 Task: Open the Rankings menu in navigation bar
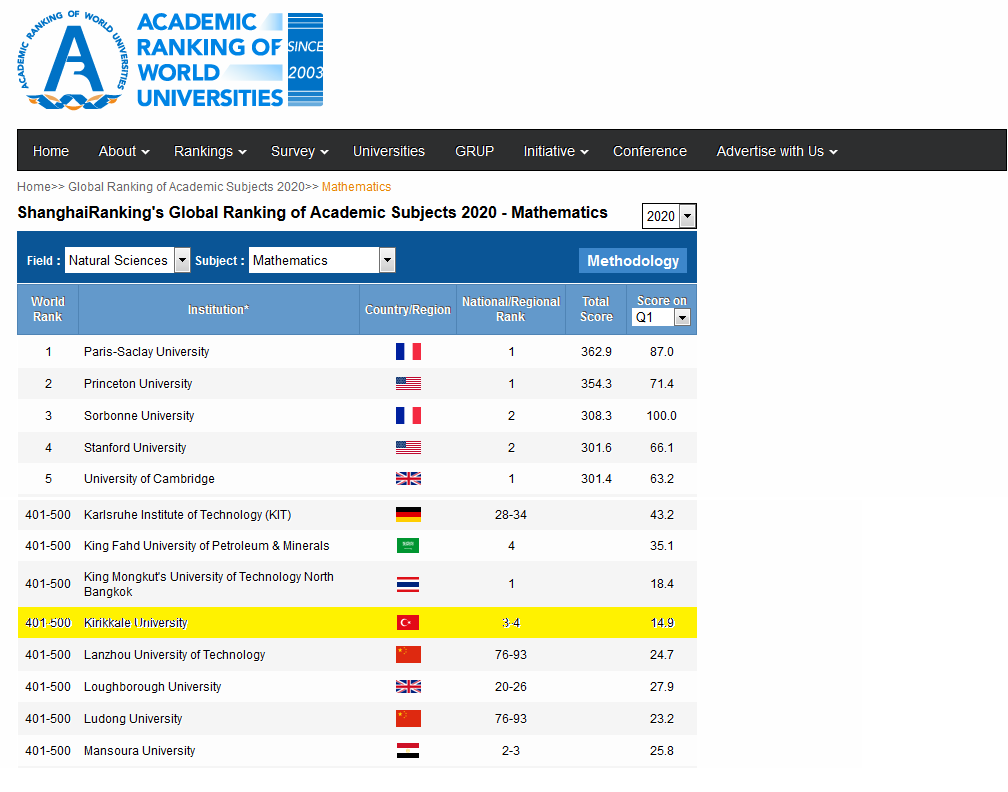pyautogui.click(x=210, y=151)
